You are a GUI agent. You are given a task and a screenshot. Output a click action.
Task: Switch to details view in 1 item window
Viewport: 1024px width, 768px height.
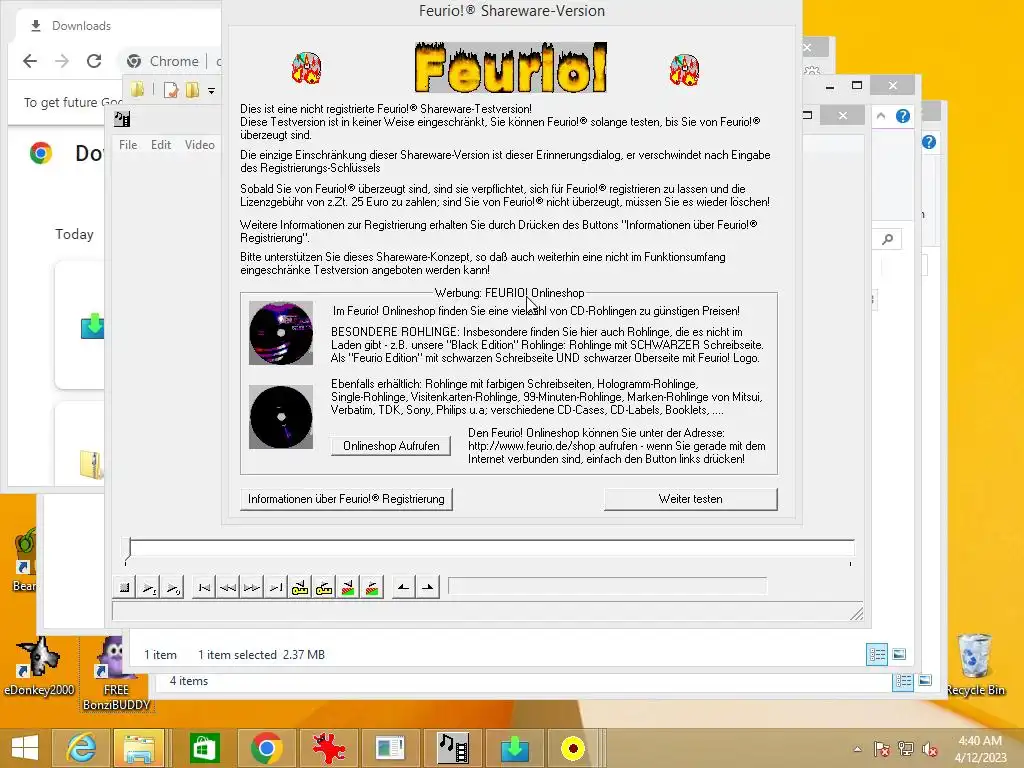pos(877,654)
